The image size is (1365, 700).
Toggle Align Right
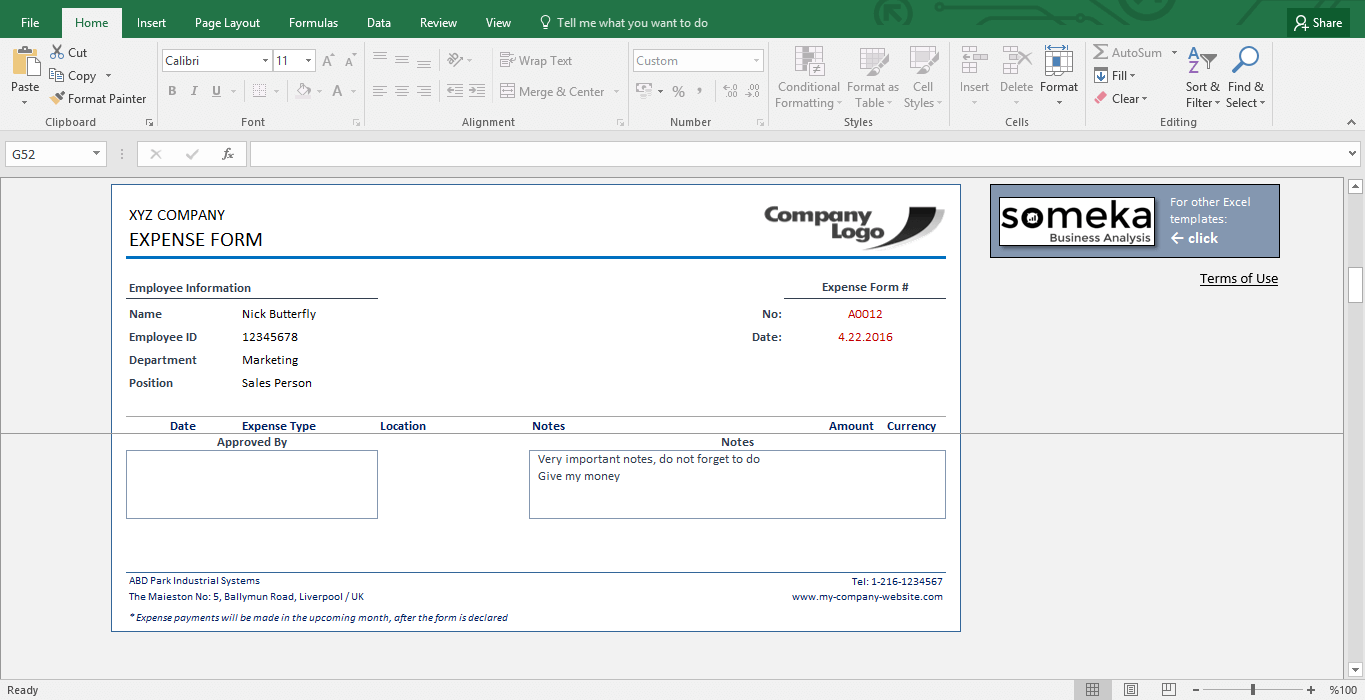(x=424, y=91)
